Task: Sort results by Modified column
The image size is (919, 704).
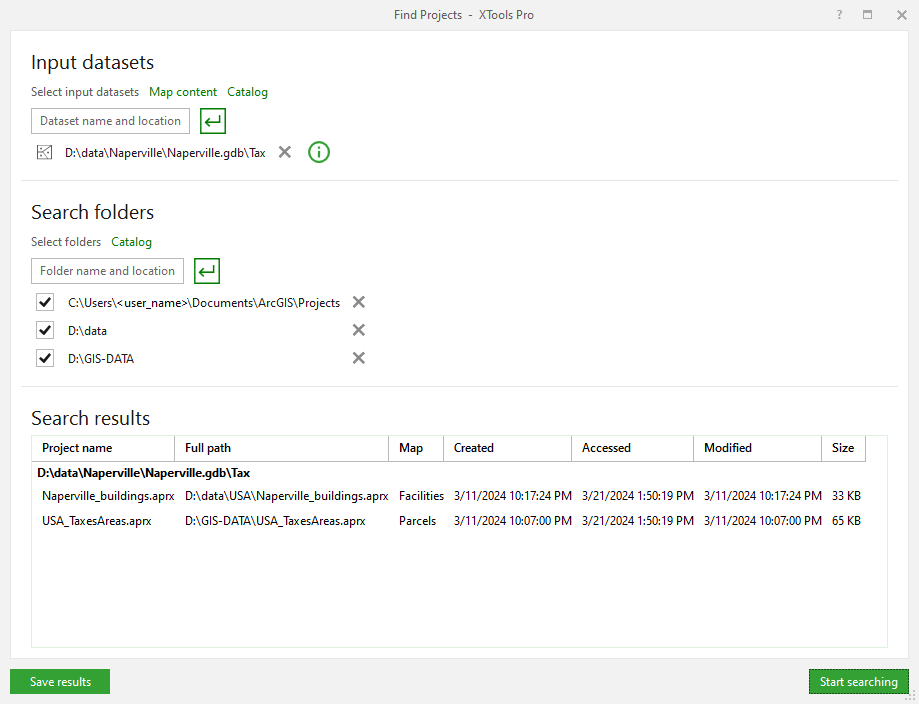Action: point(757,448)
